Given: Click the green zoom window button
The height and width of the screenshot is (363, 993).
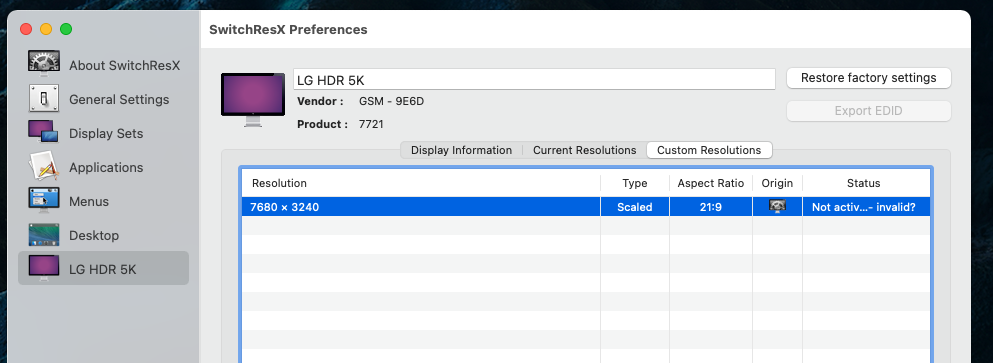Looking at the screenshot, I should pos(66,29).
